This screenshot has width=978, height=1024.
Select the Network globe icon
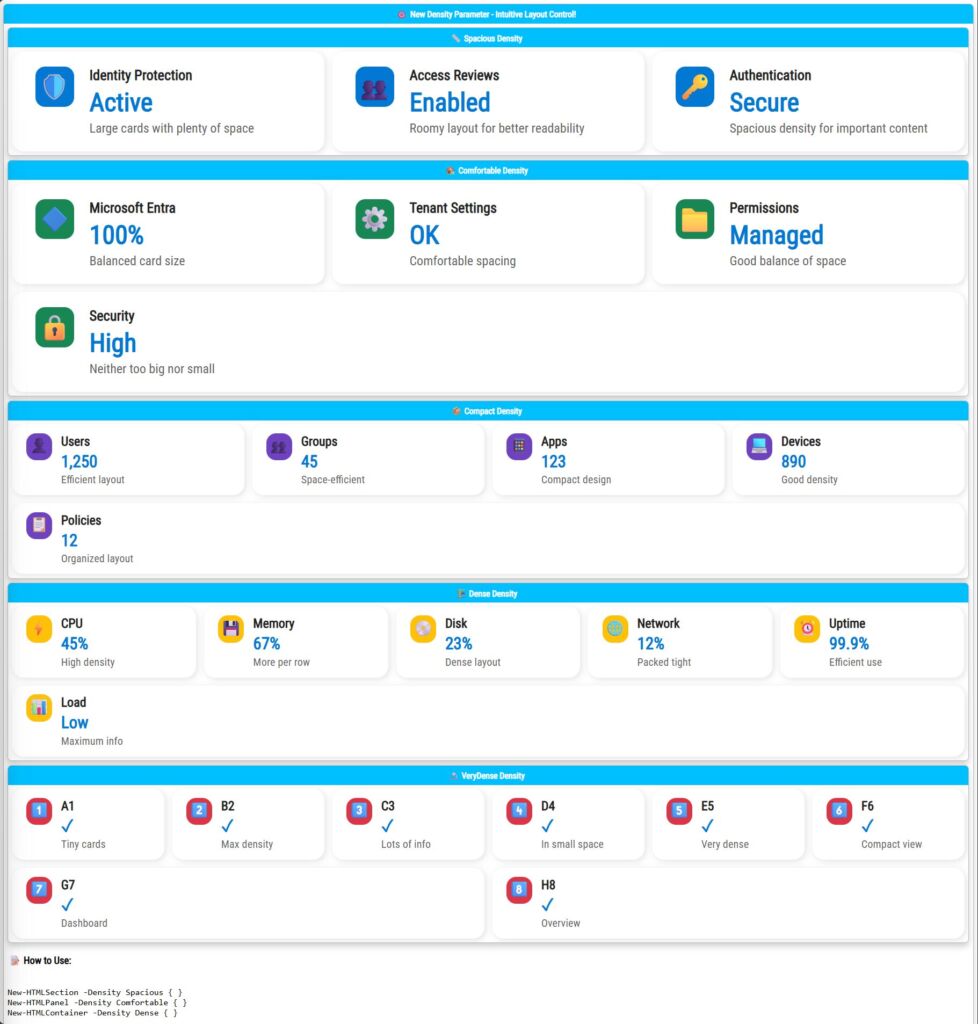tap(615, 629)
